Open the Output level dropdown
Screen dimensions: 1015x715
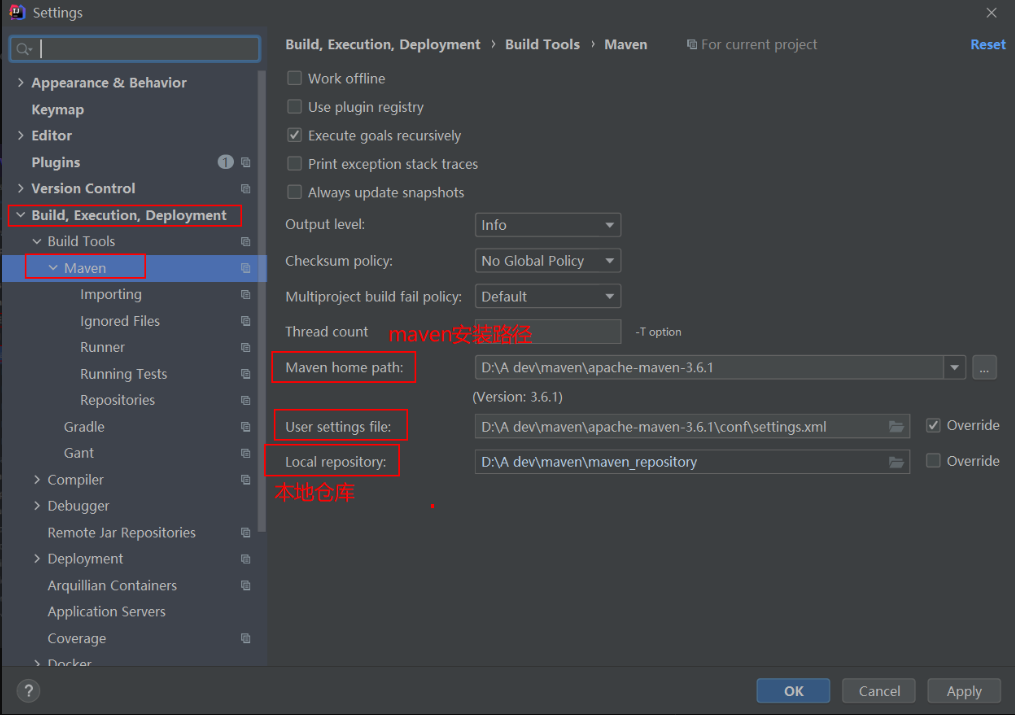pyautogui.click(x=547, y=225)
